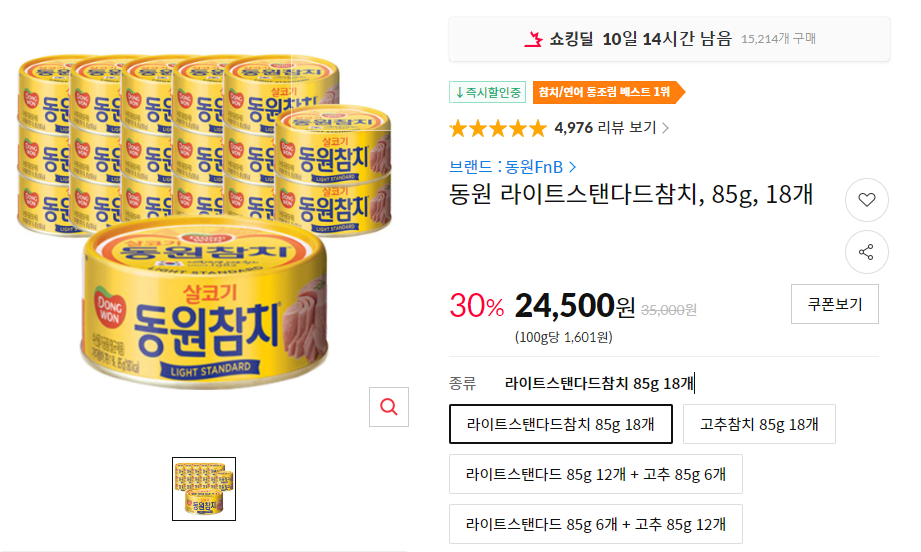Expand the 4,976 리뷰 보기 chevron
Image resolution: width=921 pixels, height=552 pixels.
[x=665, y=128]
